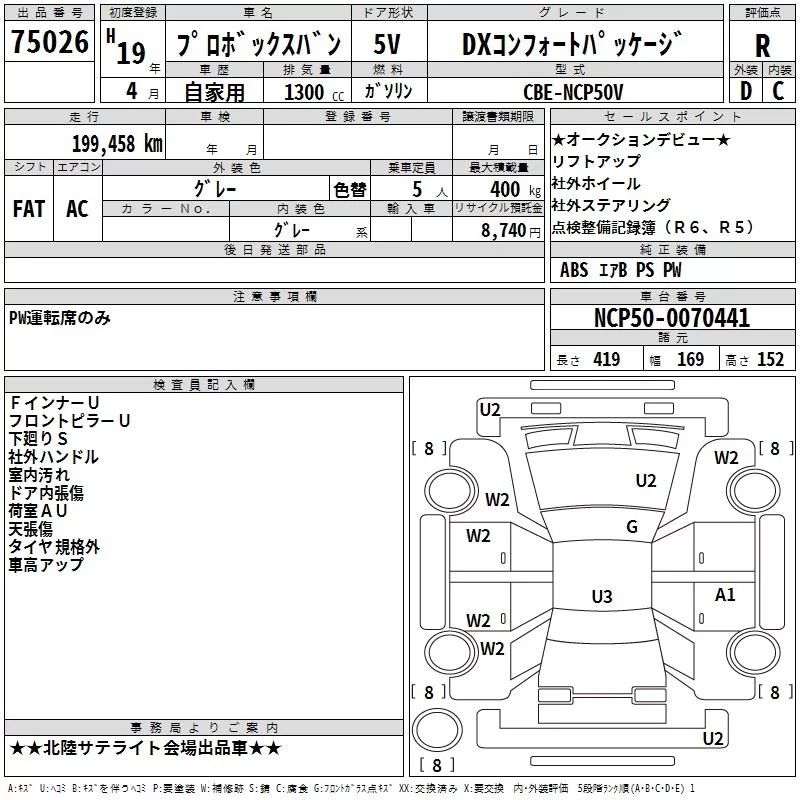
Task: Click inspector note 天張傷
Action: click(31, 529)
